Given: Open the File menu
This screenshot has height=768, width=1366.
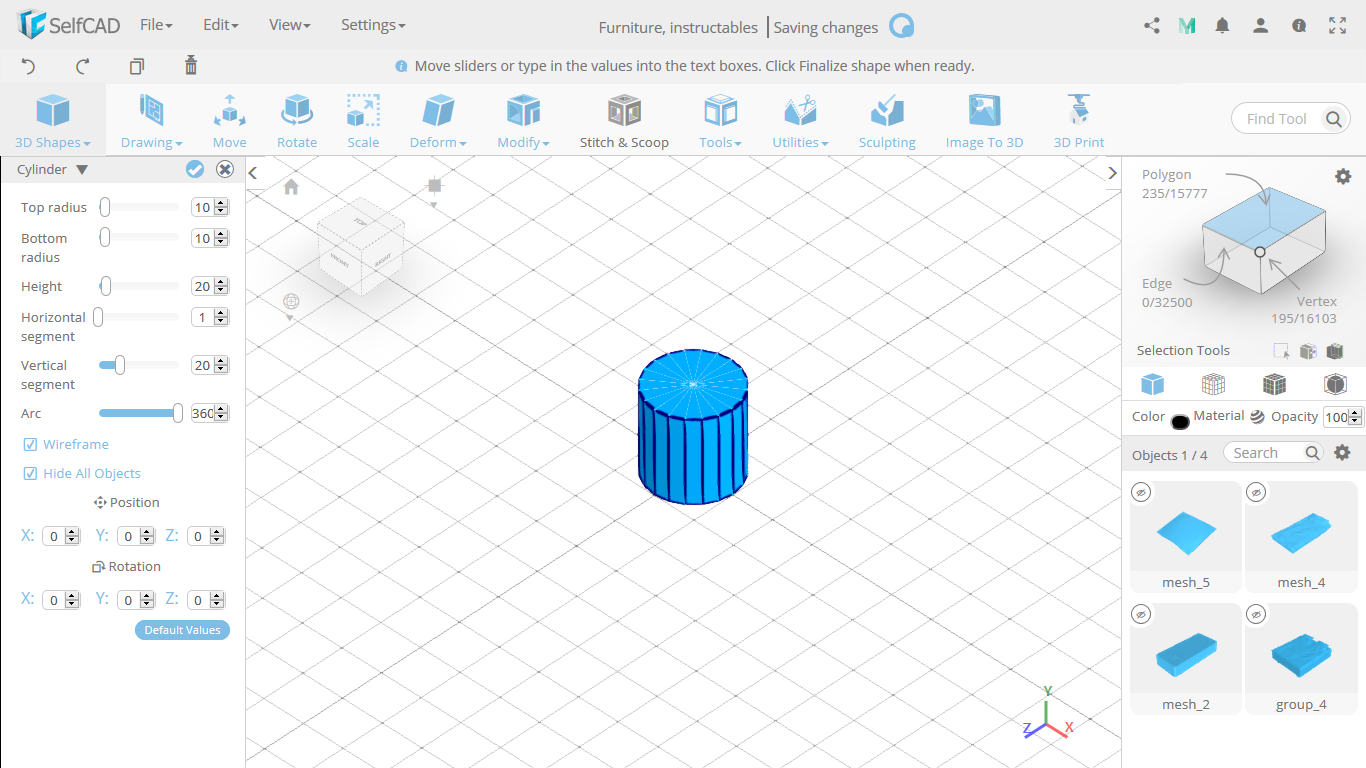Looking at the screenshot, I should click(x=157, y=25).
